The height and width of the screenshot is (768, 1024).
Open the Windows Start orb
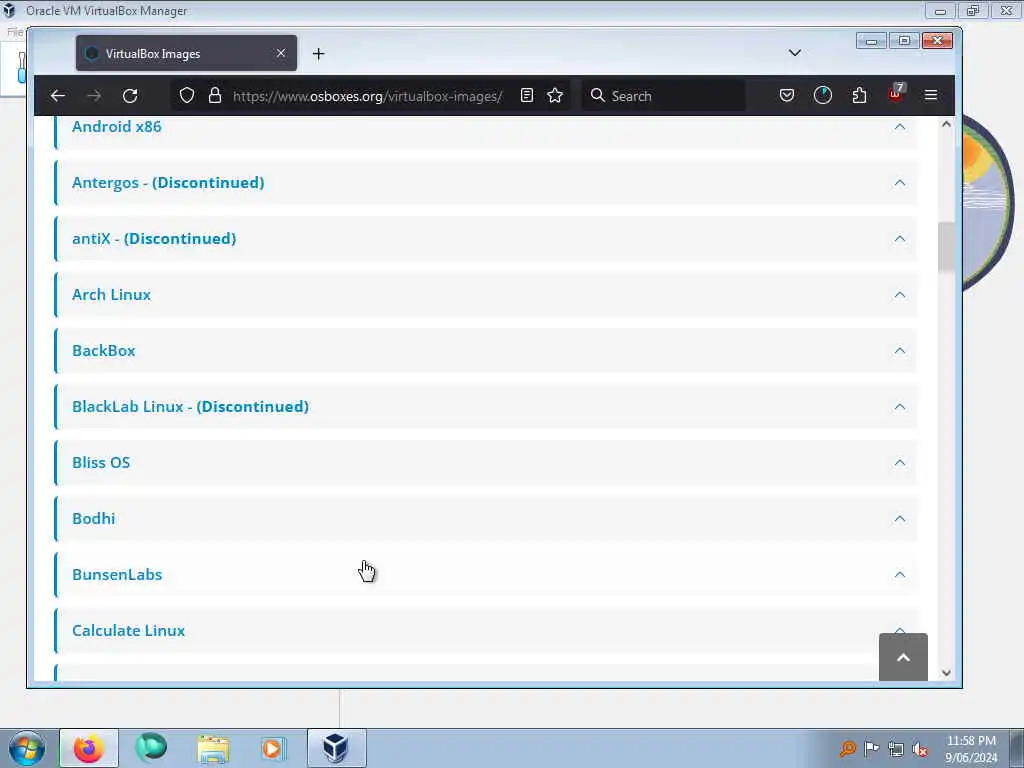27,748
